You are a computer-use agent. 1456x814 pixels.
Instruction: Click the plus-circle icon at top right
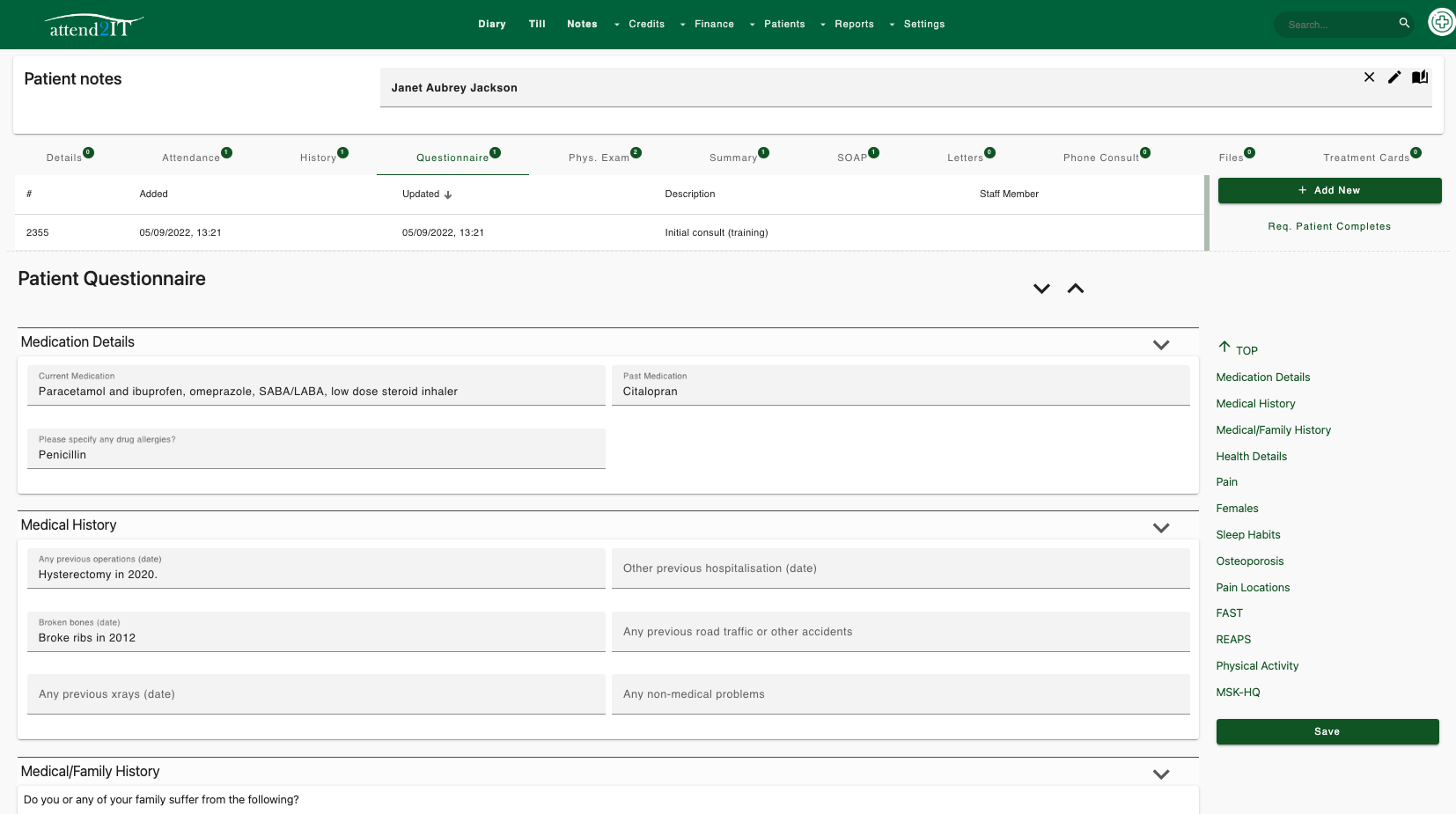point(1442,21)
